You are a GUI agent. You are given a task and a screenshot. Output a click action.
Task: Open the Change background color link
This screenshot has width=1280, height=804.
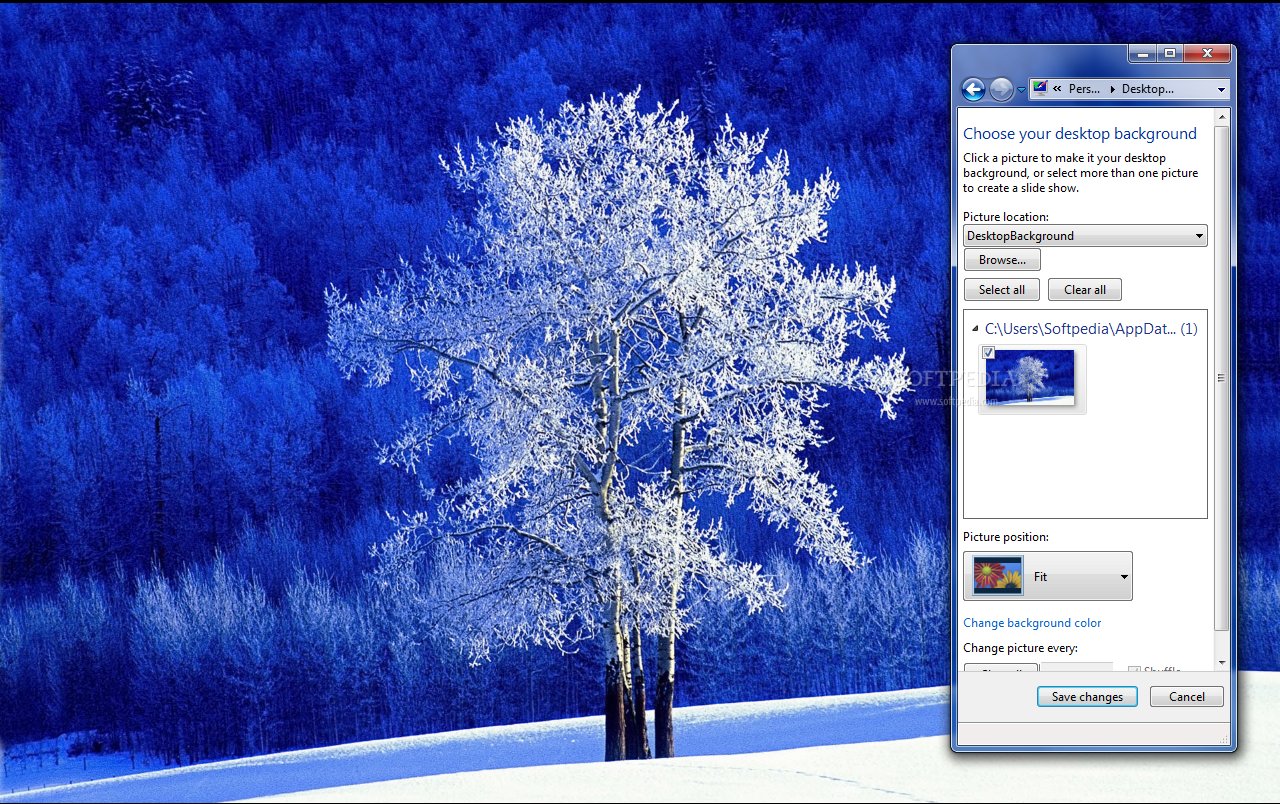pos(1032,623)
